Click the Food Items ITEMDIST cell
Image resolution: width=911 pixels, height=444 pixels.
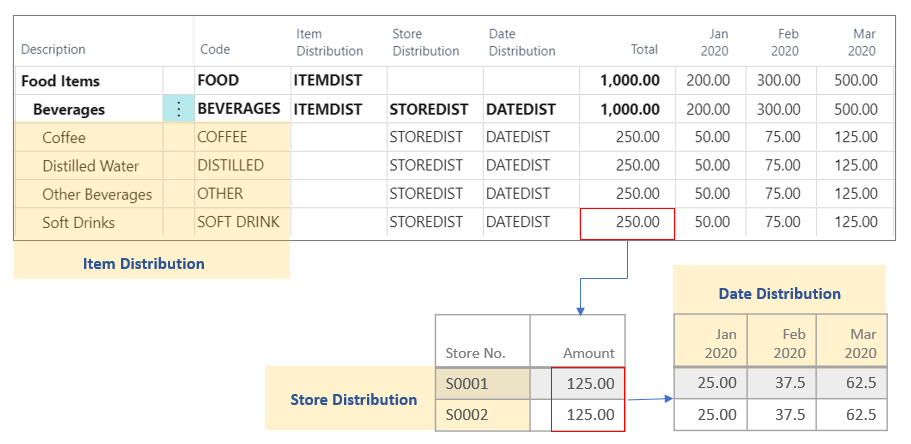327,81
